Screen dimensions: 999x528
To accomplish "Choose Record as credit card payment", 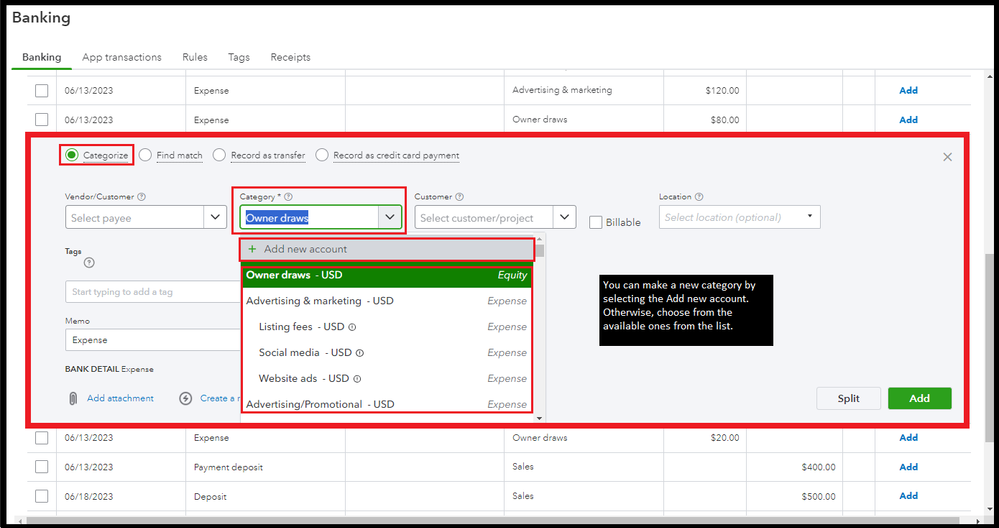I will [322, 155].
